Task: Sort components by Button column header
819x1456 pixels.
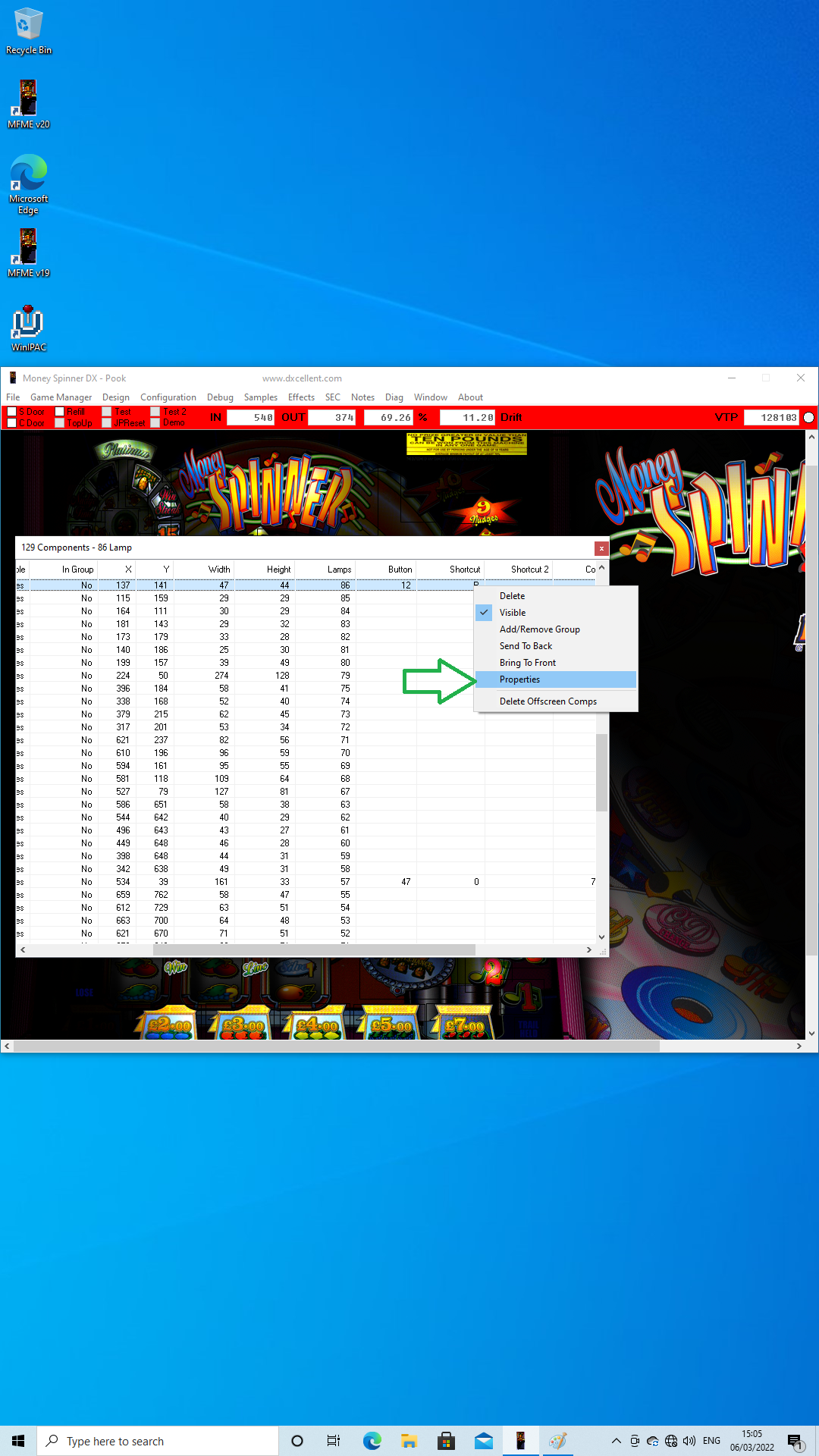Action: [x=386, y=570]
